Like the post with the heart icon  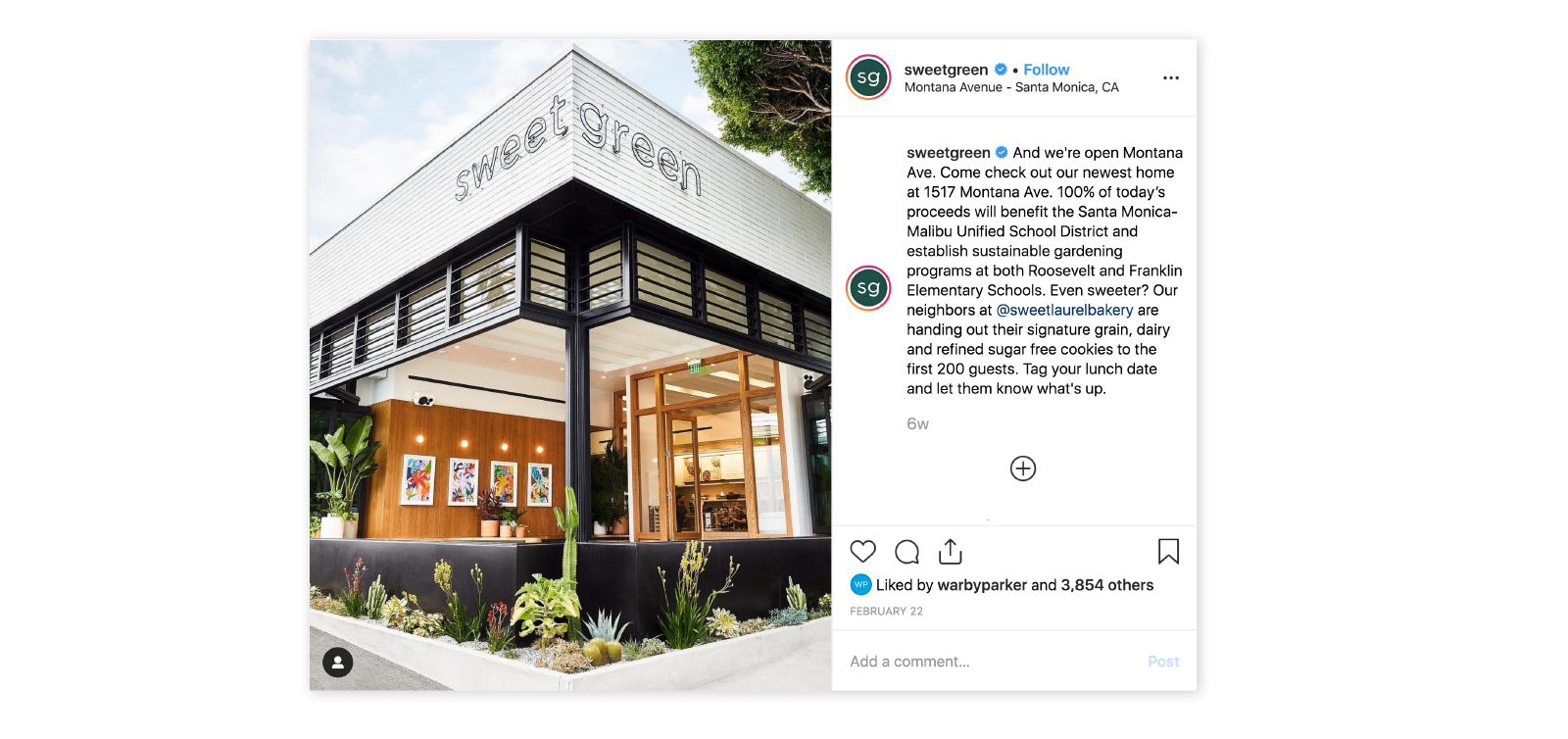pos(862,552)
